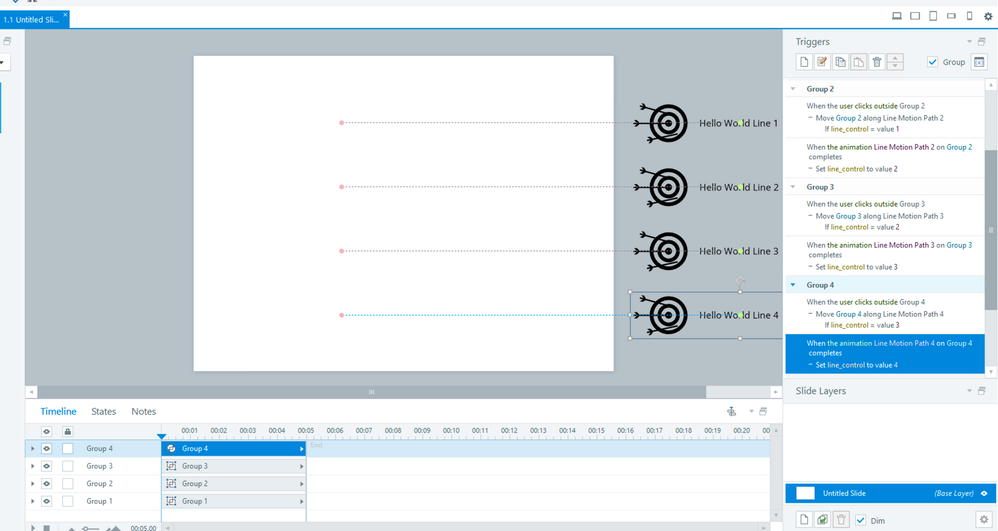Lock Group 3 in the timeline
Image resolution: width=998 pixels, height=531 pixels.
coord(67,466)
